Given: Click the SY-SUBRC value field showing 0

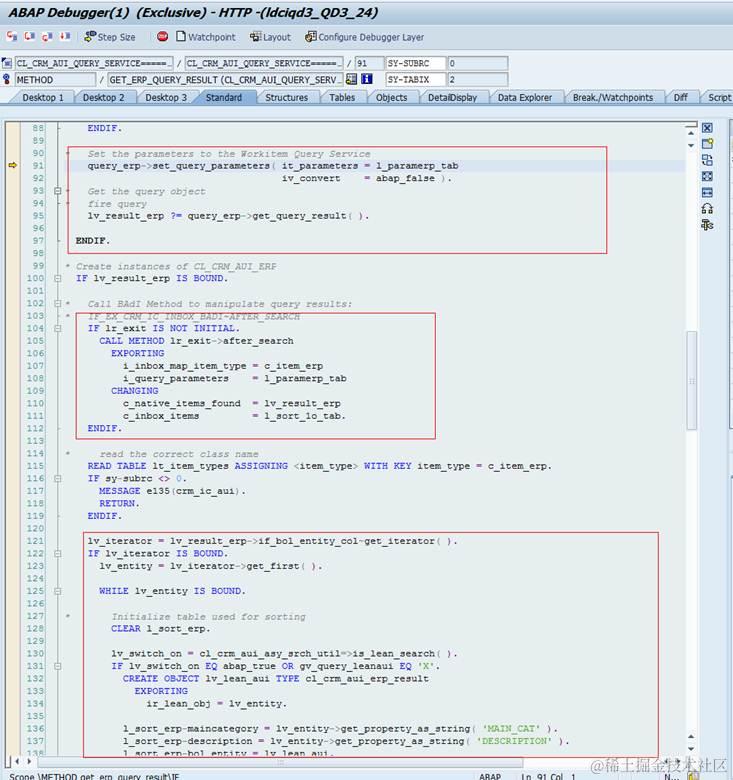Looking at the screenshot, I should [x=478, y=63].
